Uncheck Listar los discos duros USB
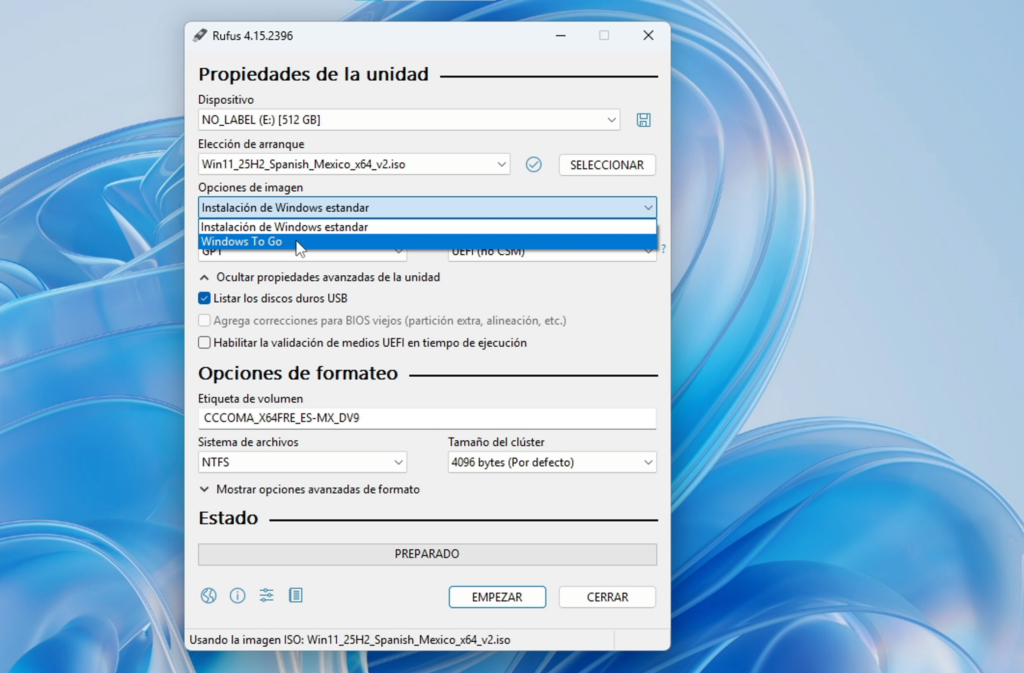The height and width of the screenshot is (673, 1024). tap(204, 298)
